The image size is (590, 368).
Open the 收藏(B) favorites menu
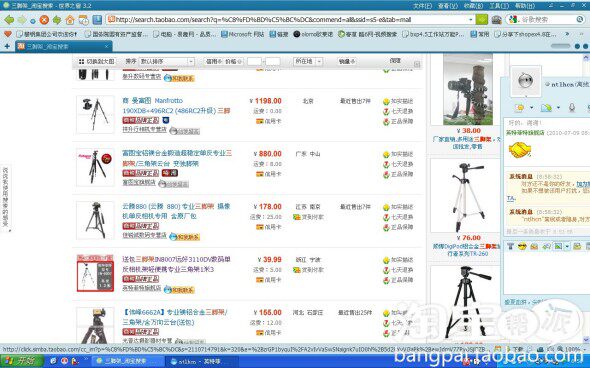pyautogui.click(x=473, y=6)
